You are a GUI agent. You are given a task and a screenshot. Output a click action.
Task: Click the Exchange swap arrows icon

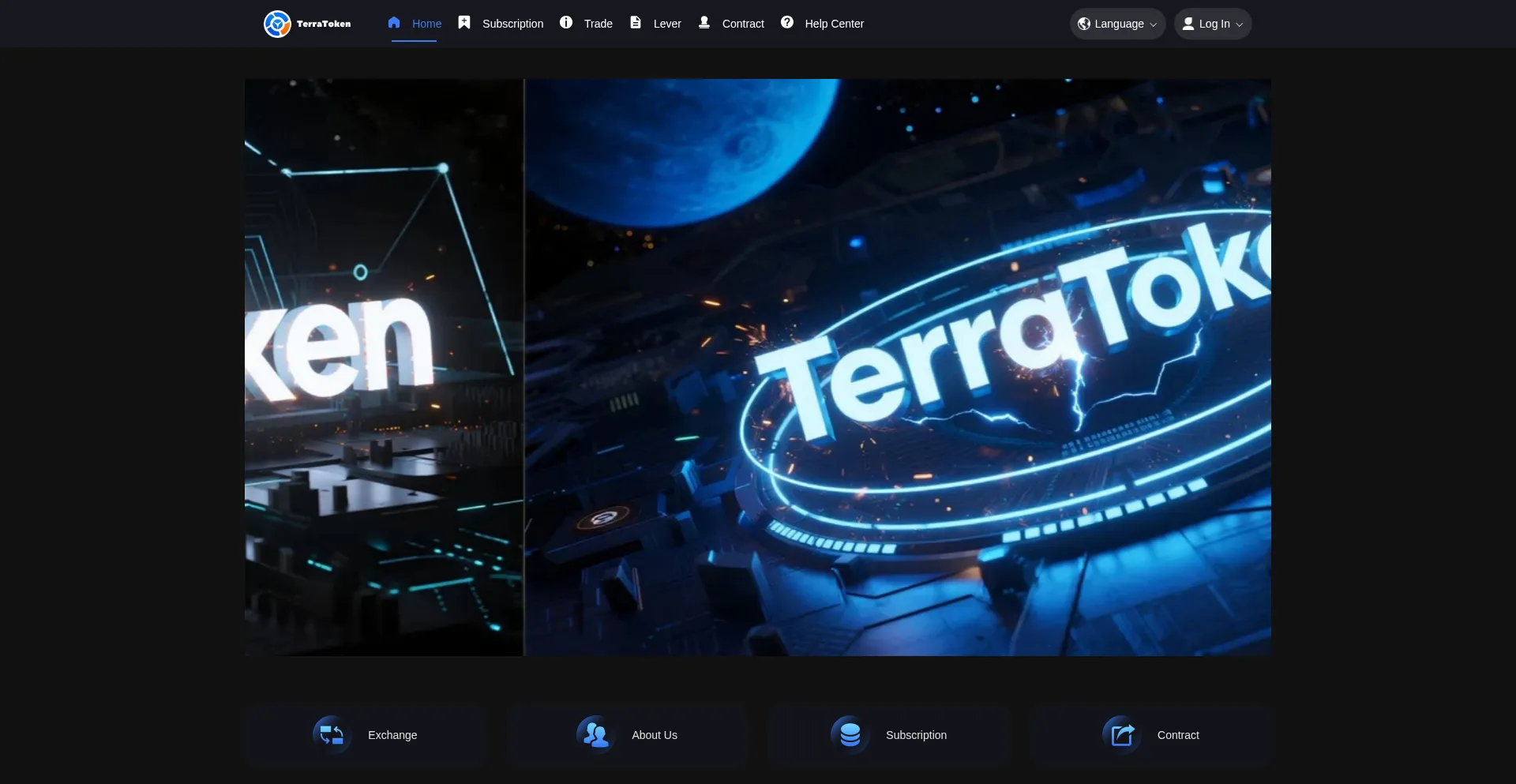pos(332,735)
